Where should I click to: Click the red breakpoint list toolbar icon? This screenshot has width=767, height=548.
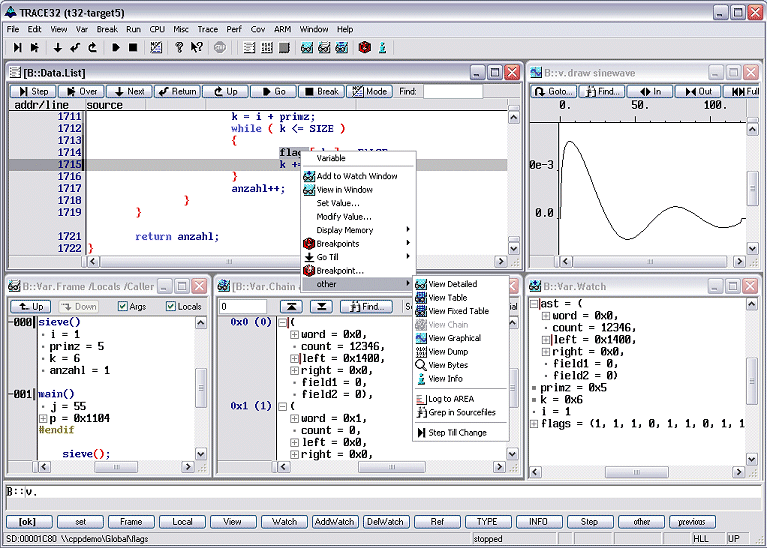pyautogui.click(x=365, y=47)
